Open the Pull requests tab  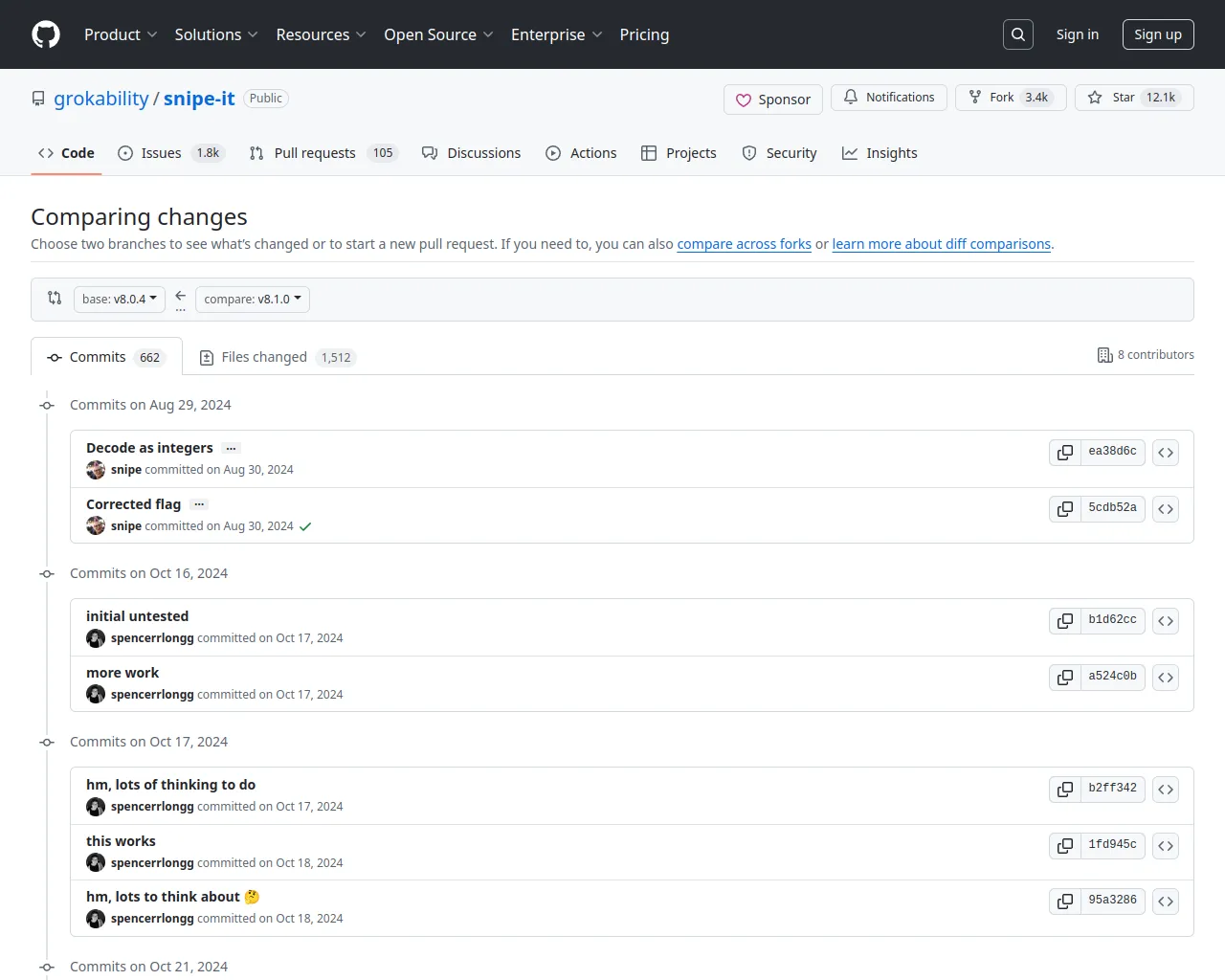pos(323,153)
